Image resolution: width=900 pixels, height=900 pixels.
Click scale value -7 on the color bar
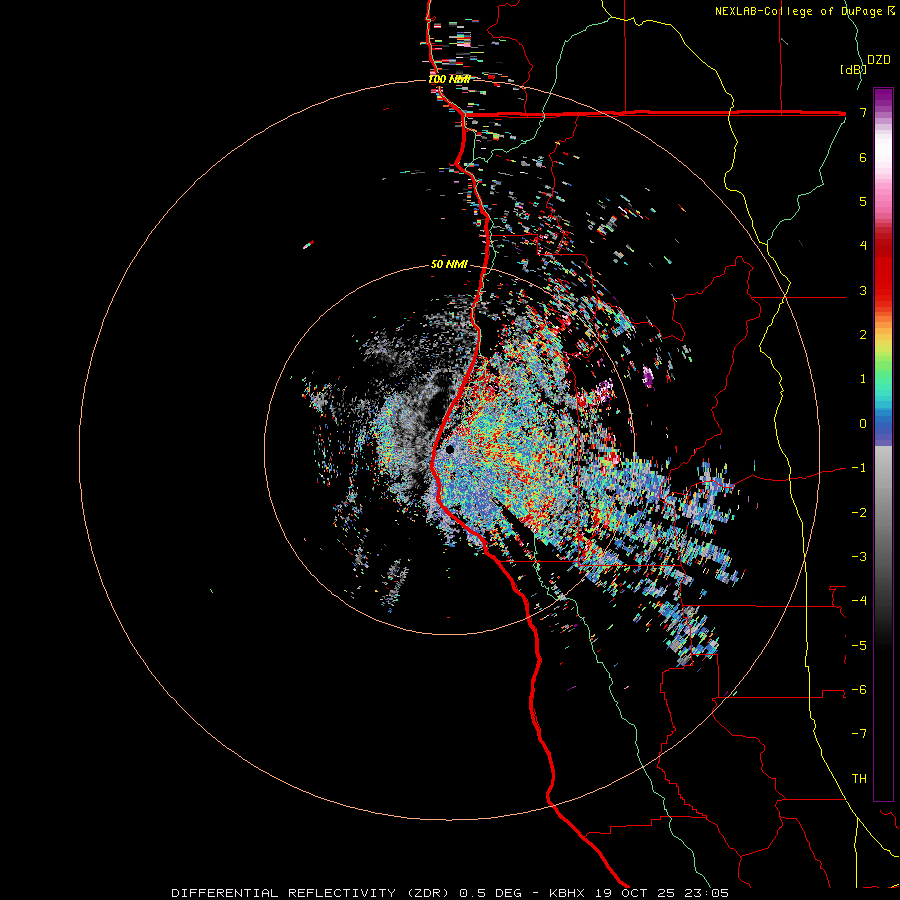coord(859,734)
